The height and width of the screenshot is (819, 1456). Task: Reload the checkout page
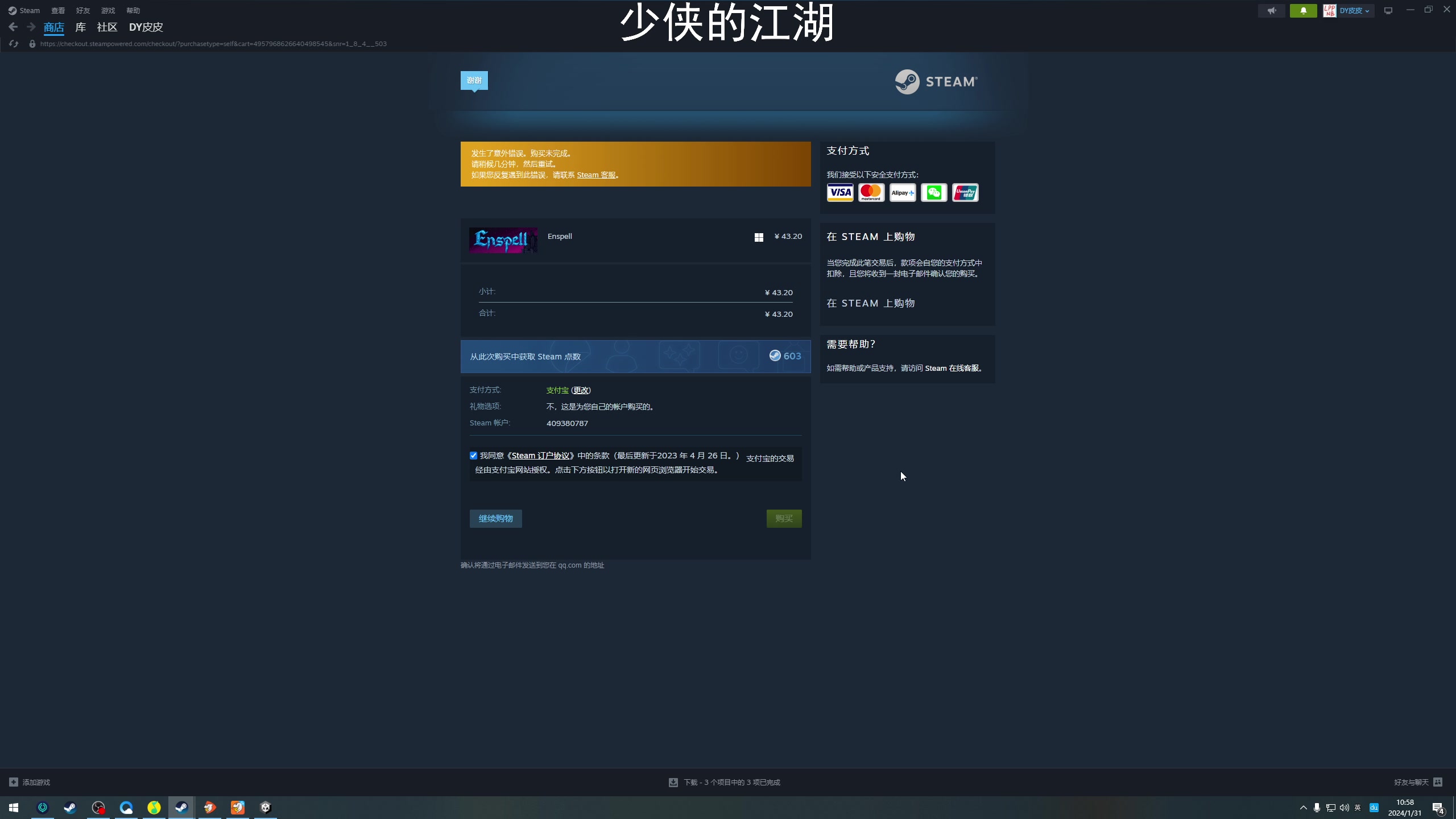coord(14,44)
